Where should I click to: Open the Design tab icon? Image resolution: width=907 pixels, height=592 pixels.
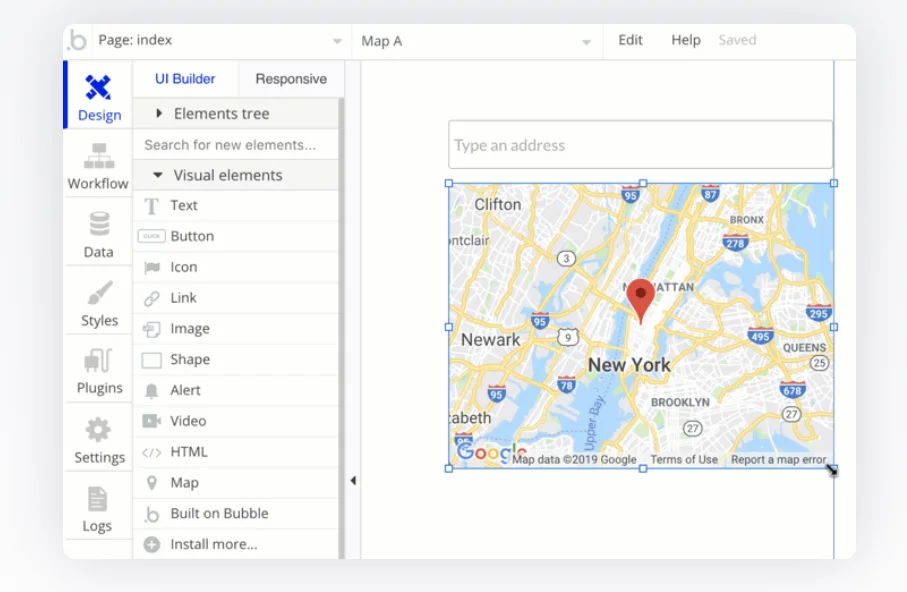[x=98, y=89]
